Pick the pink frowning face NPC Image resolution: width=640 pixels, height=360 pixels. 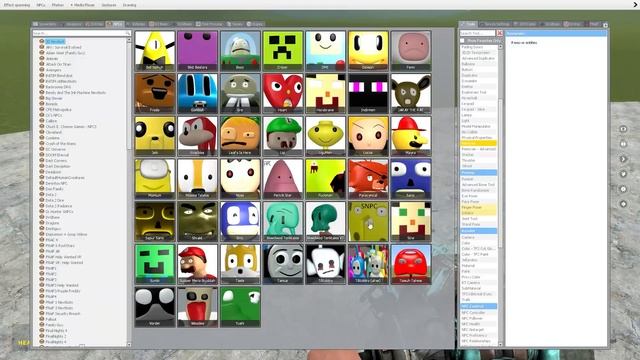click(x=411, y=51)
